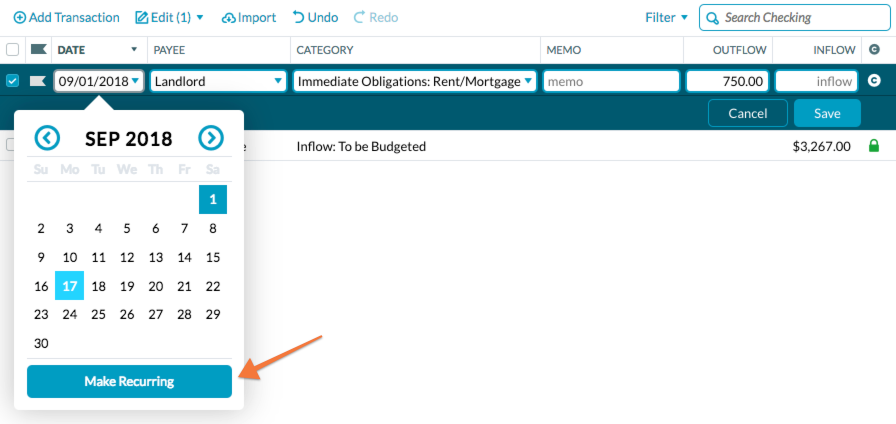
Task: Click the SEP 2018 month title
Action: point(129,138)
